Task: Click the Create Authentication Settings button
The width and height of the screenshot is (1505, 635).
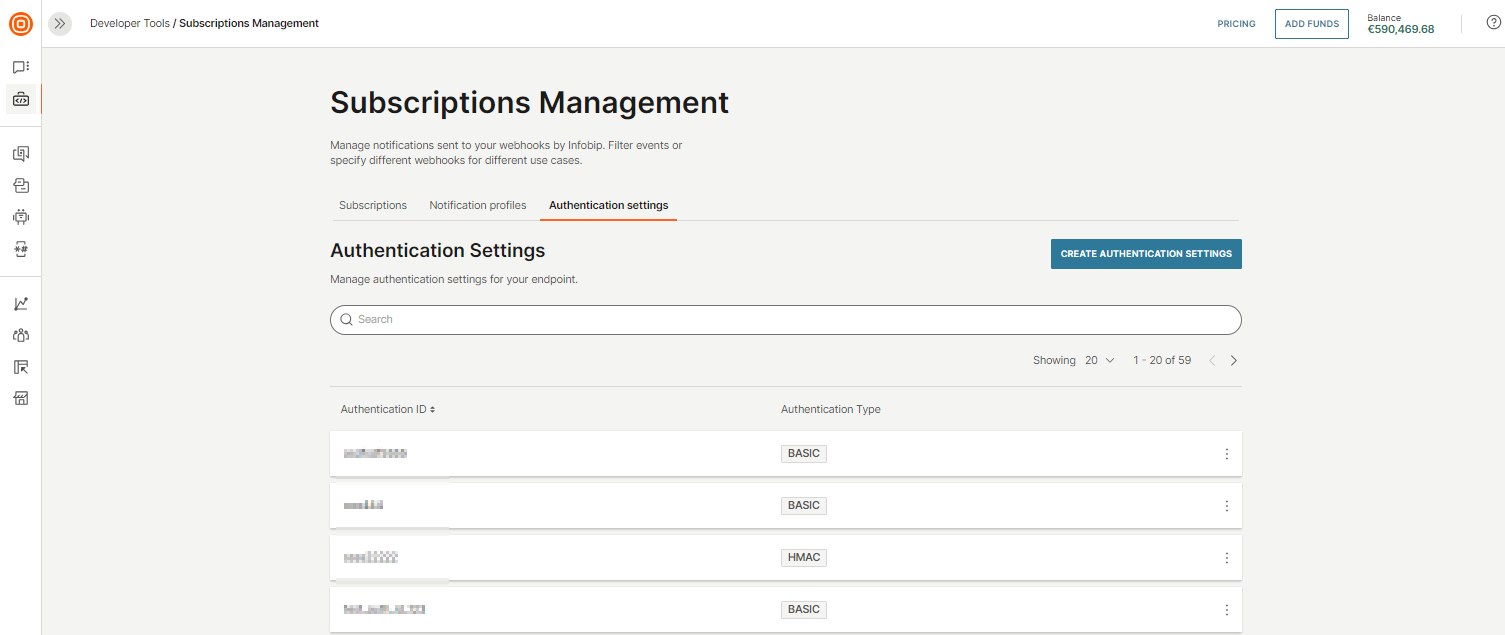Action: [1145, 254]
